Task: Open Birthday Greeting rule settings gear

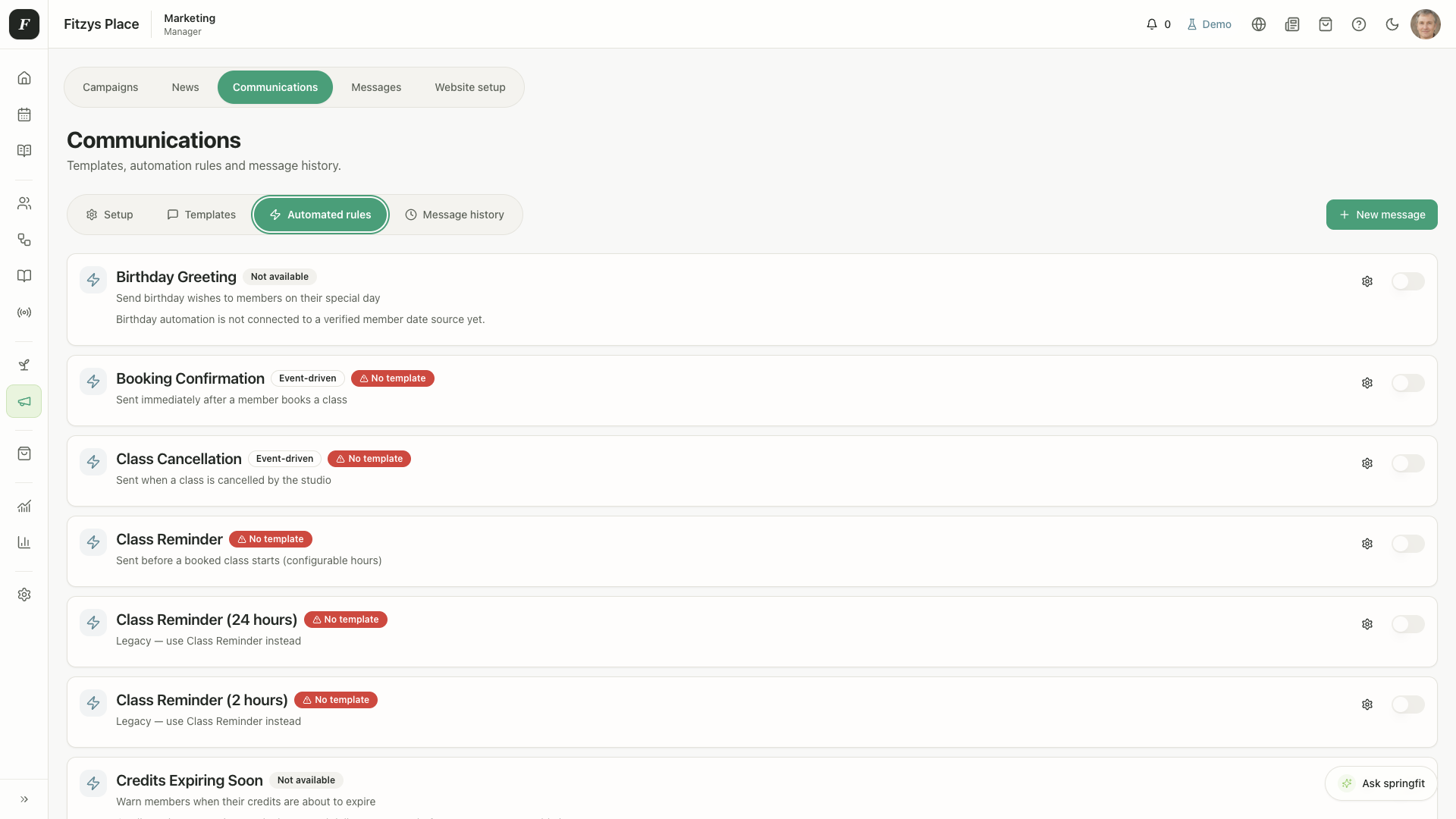Action: (1367, 281)
